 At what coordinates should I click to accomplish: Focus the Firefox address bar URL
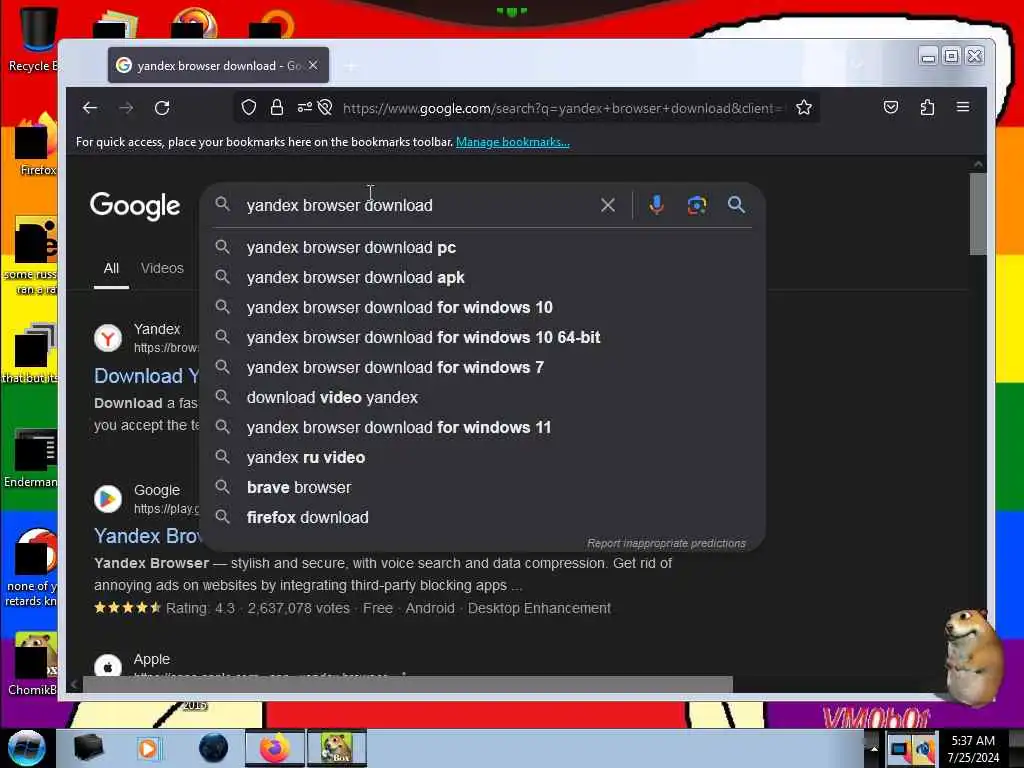[x=562, y=108]
